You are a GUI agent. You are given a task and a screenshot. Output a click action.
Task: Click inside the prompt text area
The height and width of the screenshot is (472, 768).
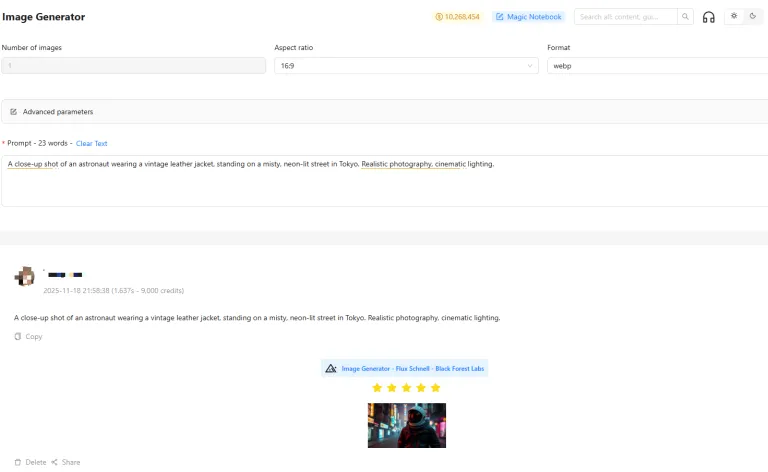(384, 181)
